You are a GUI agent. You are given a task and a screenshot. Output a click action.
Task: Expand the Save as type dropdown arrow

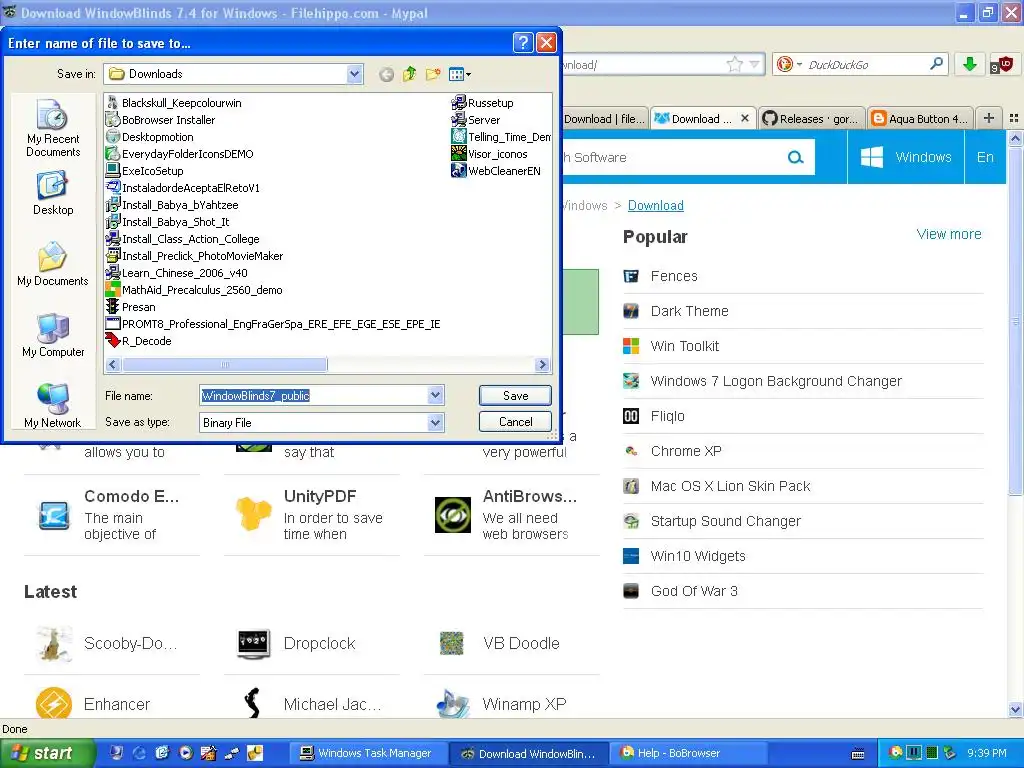[436, 423]
